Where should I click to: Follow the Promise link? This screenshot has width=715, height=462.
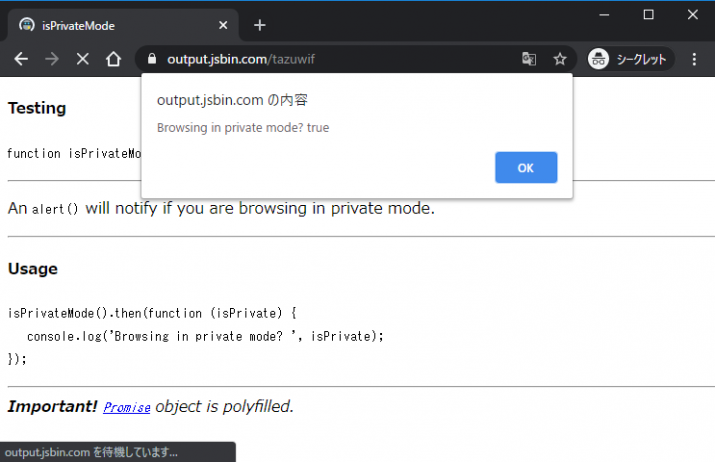tap(127, 408)
